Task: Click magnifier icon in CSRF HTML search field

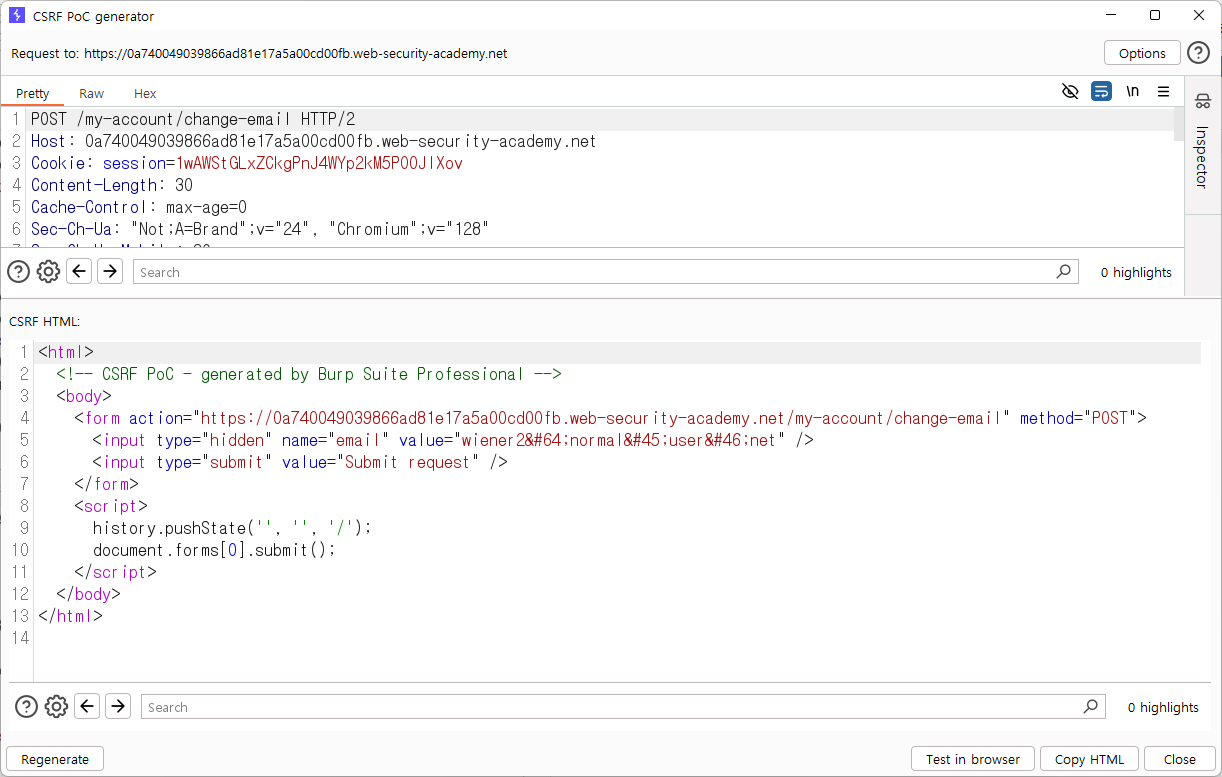Action: [x=1090, y=706]
